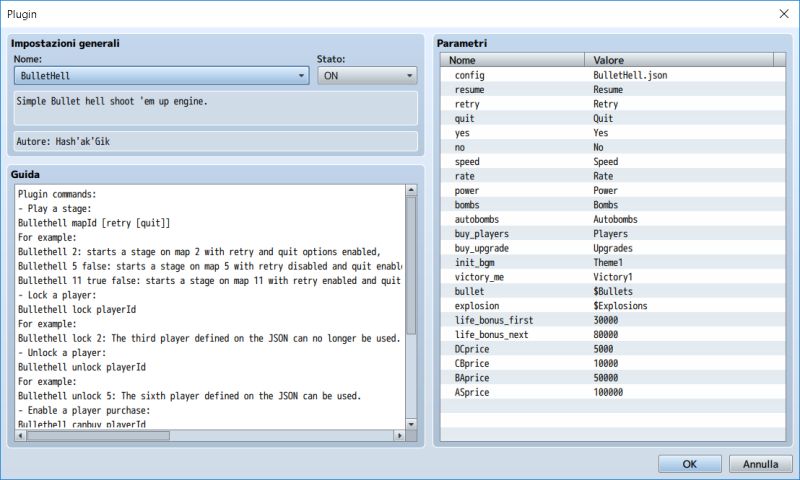
Task: Click the Nome column header in Parametri
Action: (x=512, y=60)
